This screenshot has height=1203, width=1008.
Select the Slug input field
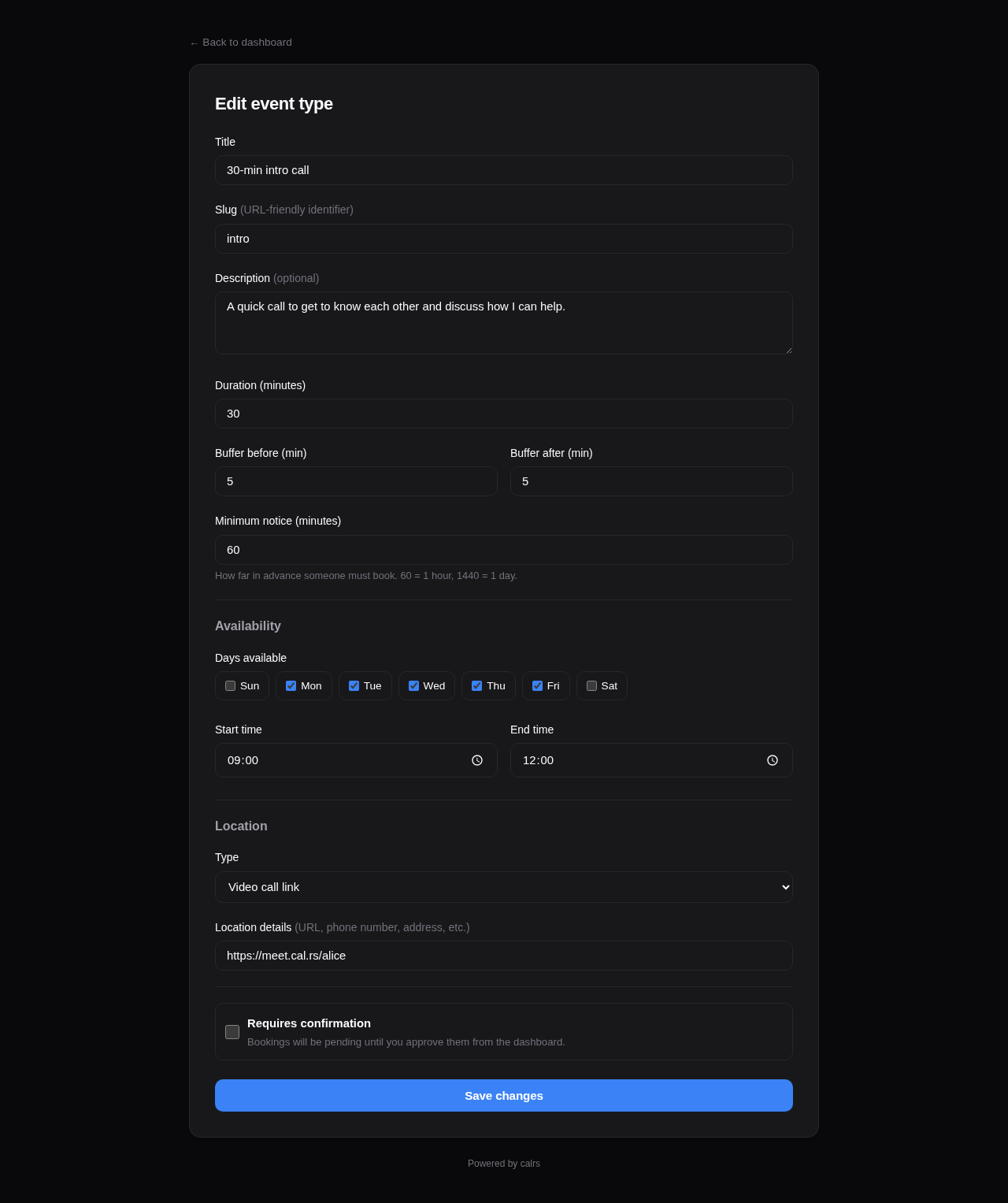pyautogui.click(x=503, y=239)
